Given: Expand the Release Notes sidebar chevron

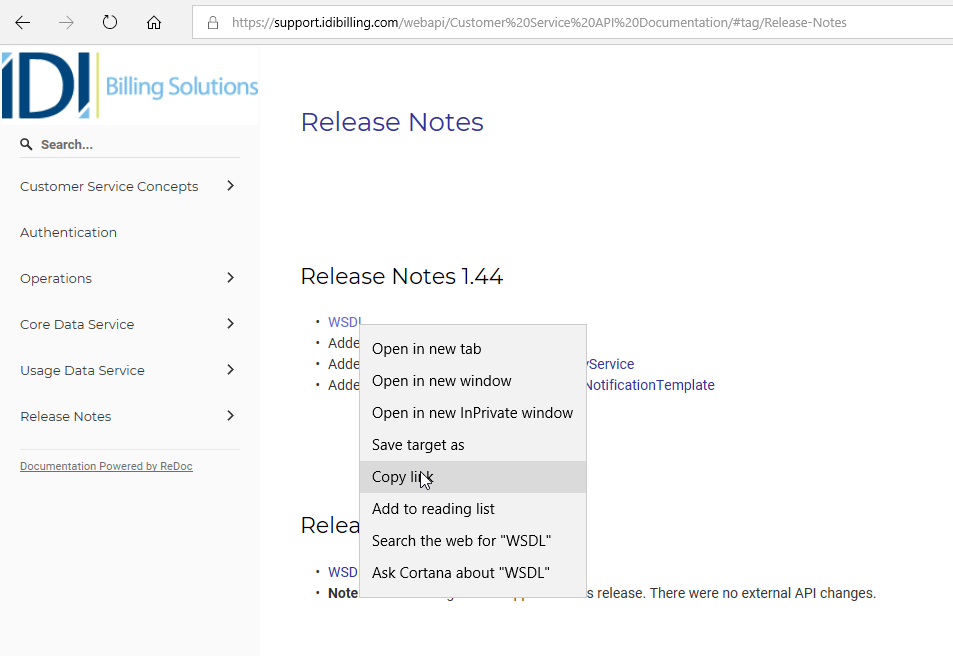Looking at the screenshot, I should pyautogui.click(x=230, y=416).
